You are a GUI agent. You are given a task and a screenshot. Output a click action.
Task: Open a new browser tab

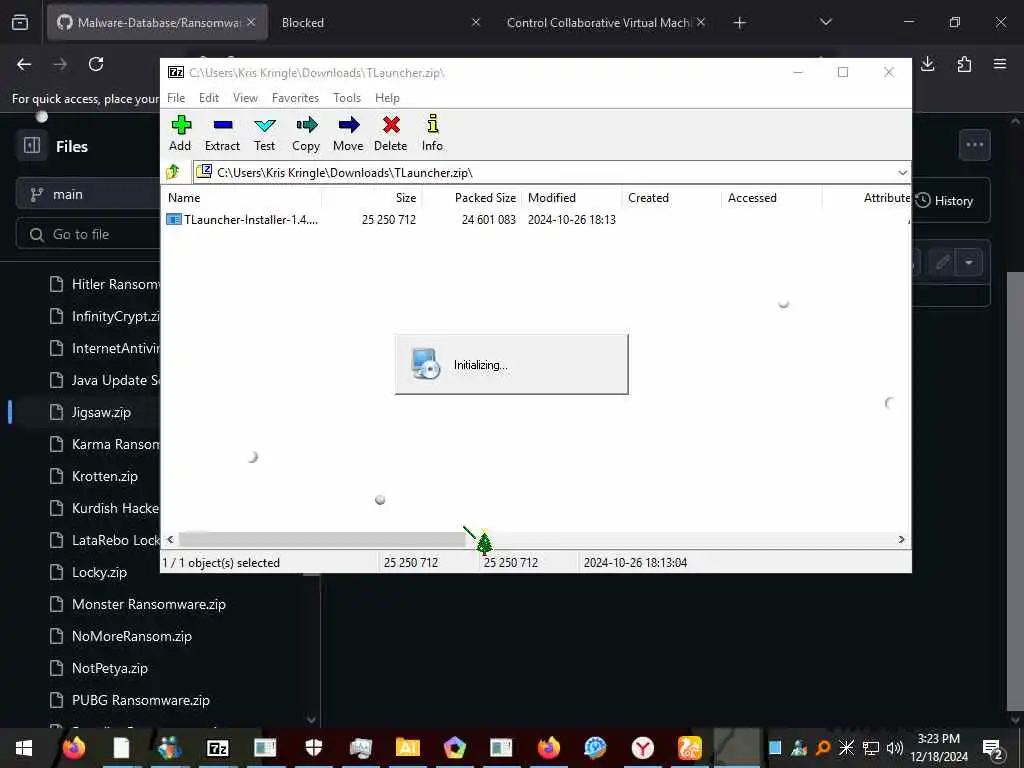739,23
